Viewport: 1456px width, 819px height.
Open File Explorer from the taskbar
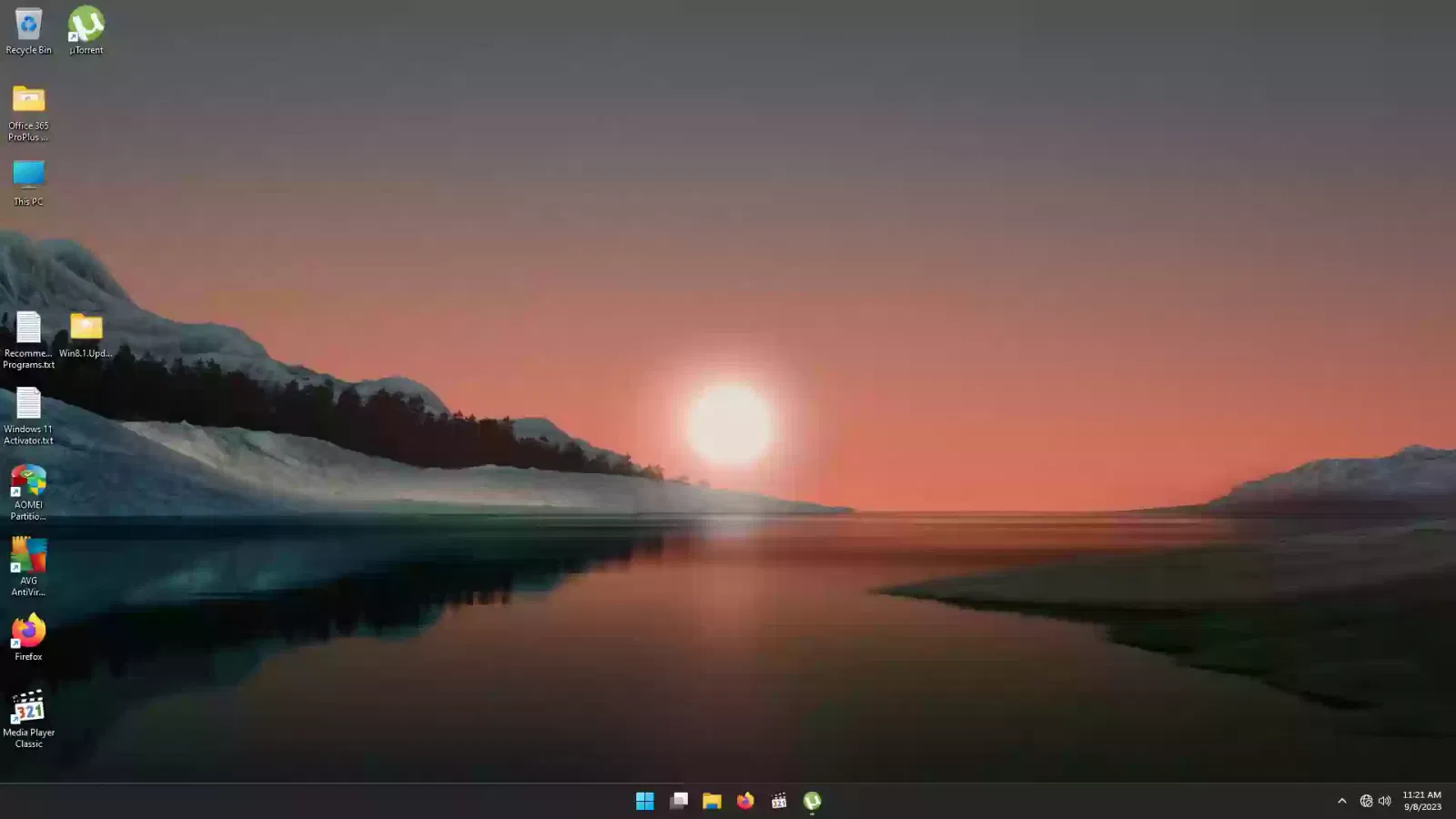click(712, 801)
